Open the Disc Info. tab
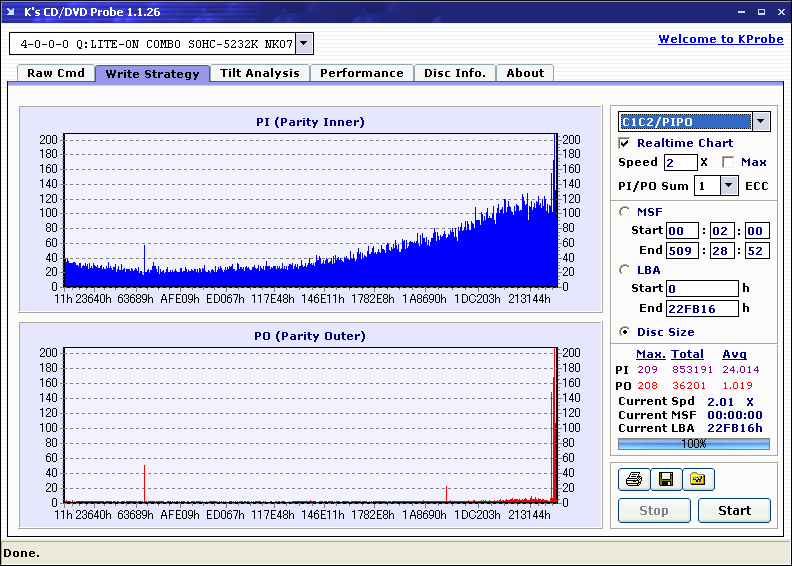792x566 pixels. (455, 73)
